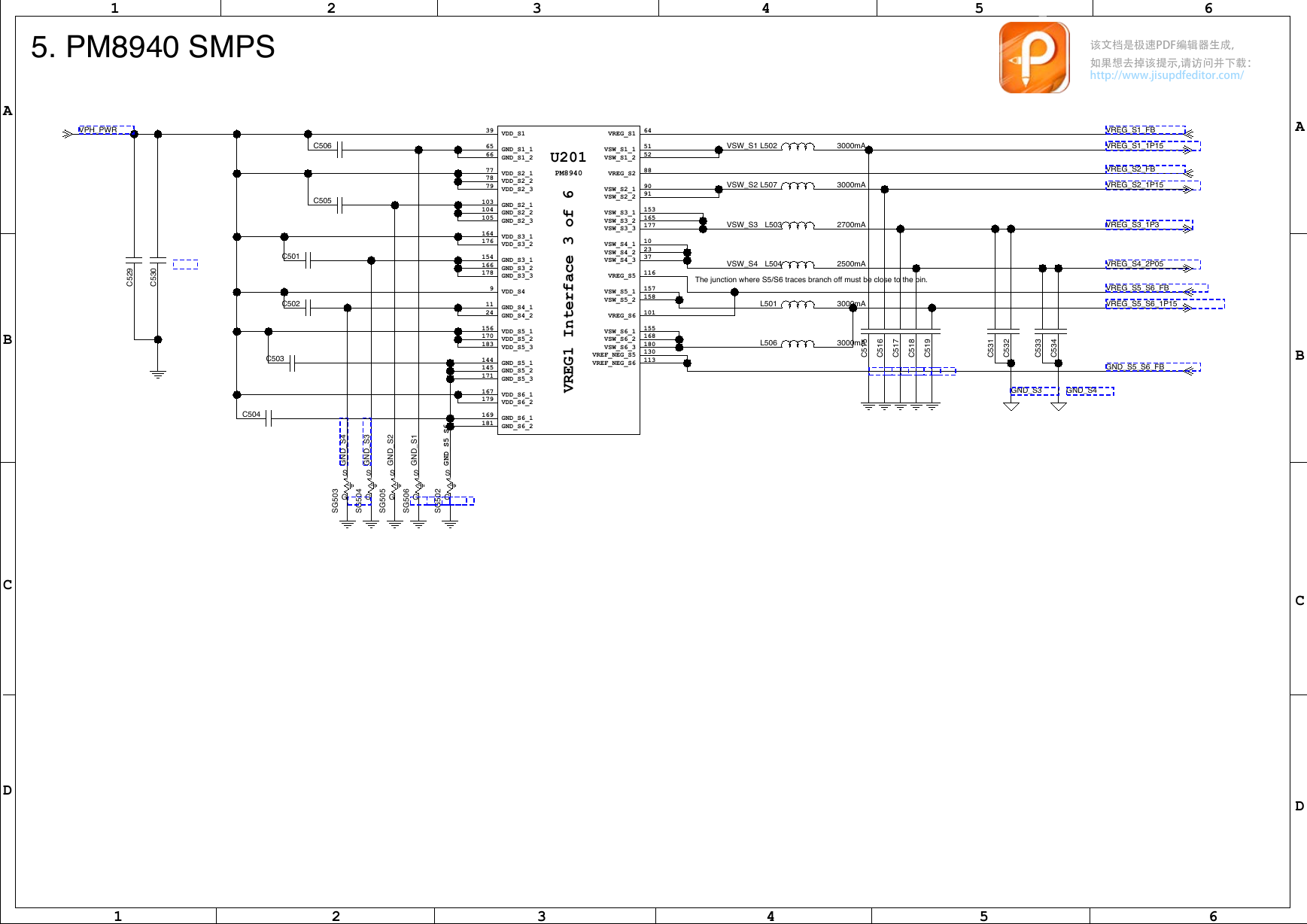This screenshot has height=924, width=1307.
Task: Select the L501 inductor label
Action: click(768, 304)
